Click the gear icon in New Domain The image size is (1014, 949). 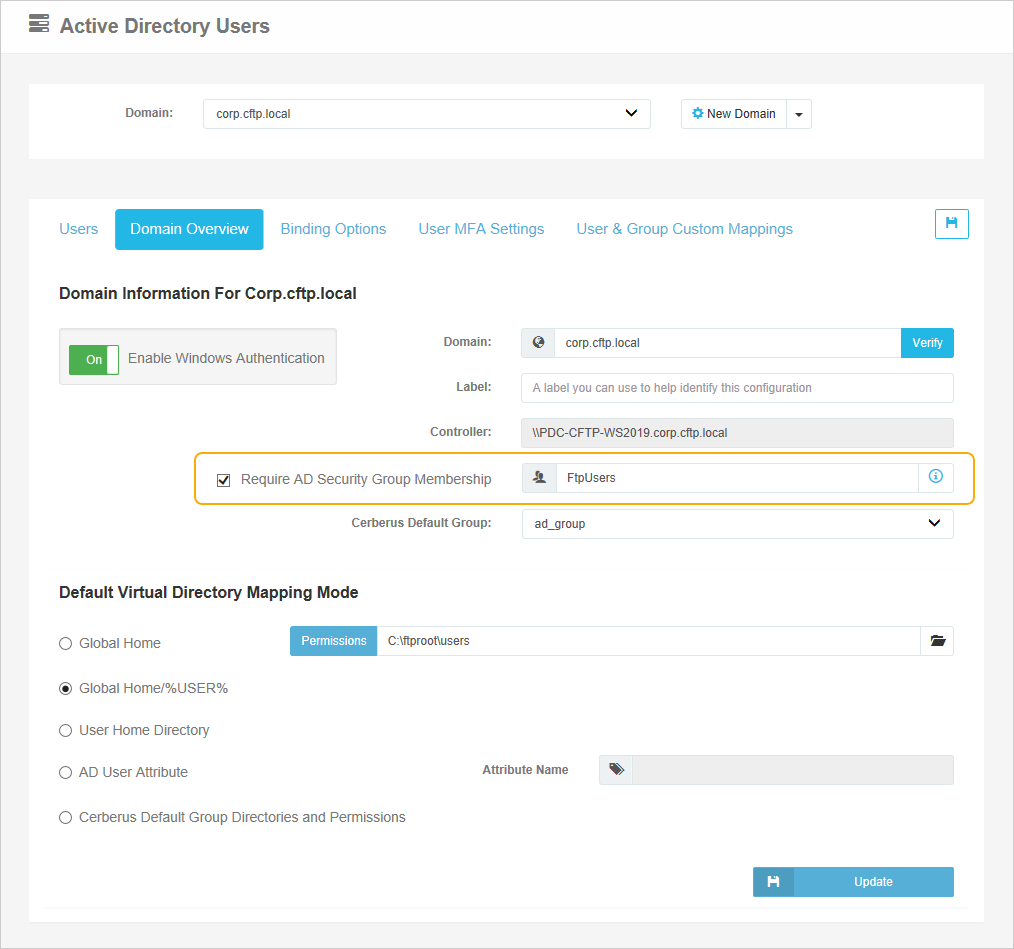[697, 113]
